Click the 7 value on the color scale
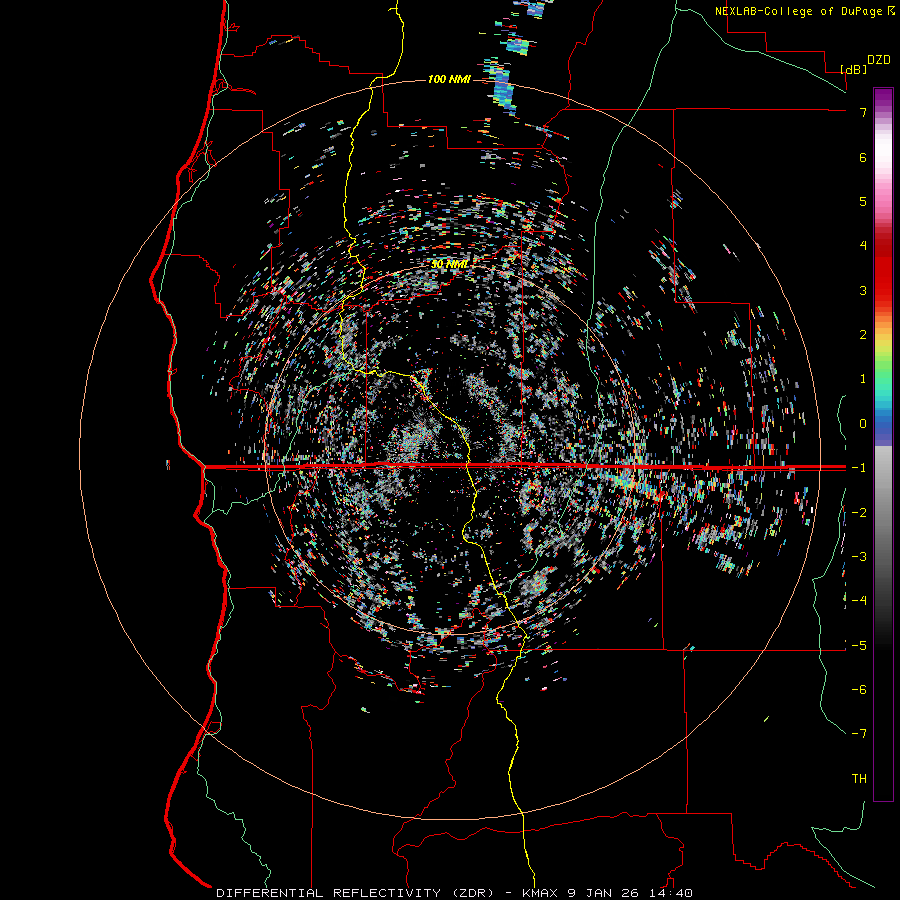Viewport: 900px width, 900px height. pyautogui.click(x=863, y=112)
